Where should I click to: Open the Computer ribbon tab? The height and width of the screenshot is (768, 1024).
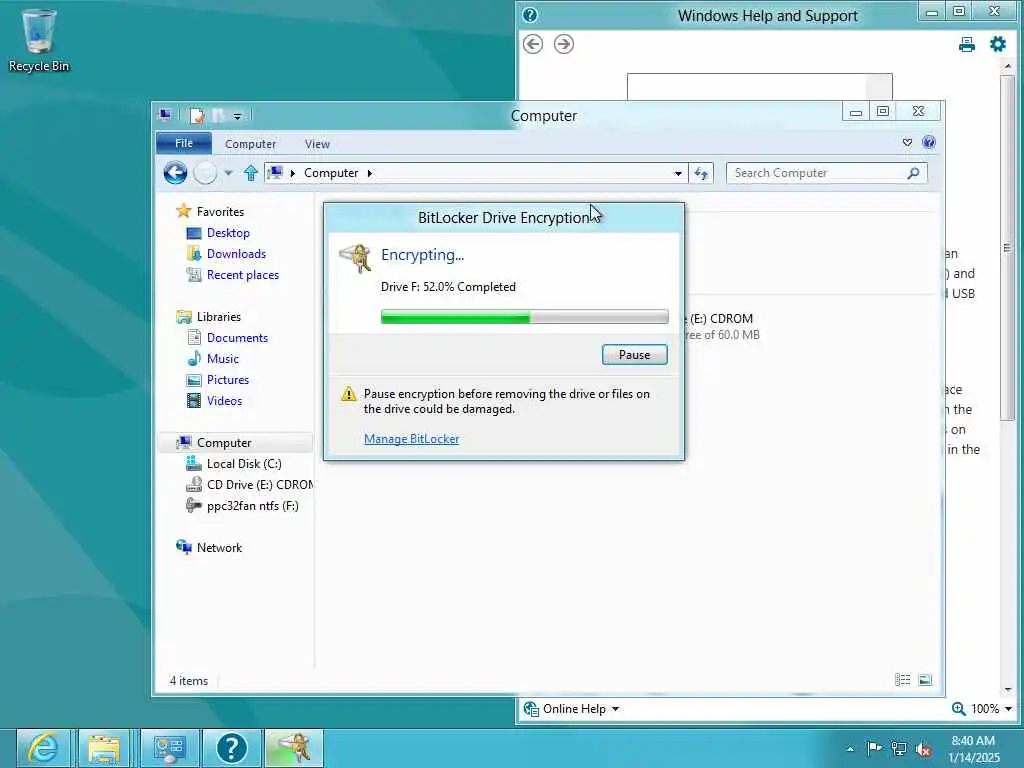coord(250,144)
